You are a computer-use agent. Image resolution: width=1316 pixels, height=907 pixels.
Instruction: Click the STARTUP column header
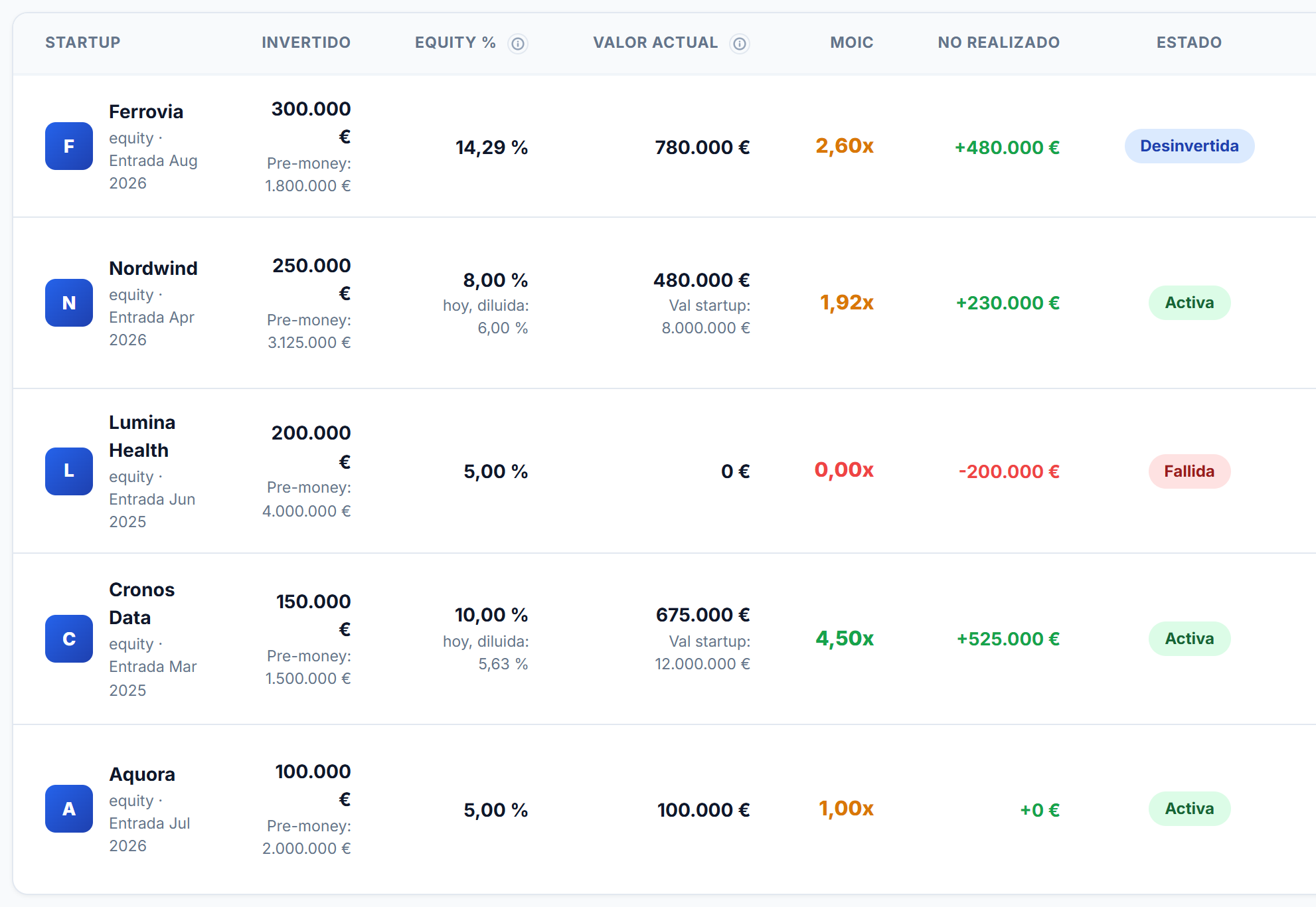(x=83, y=42)
